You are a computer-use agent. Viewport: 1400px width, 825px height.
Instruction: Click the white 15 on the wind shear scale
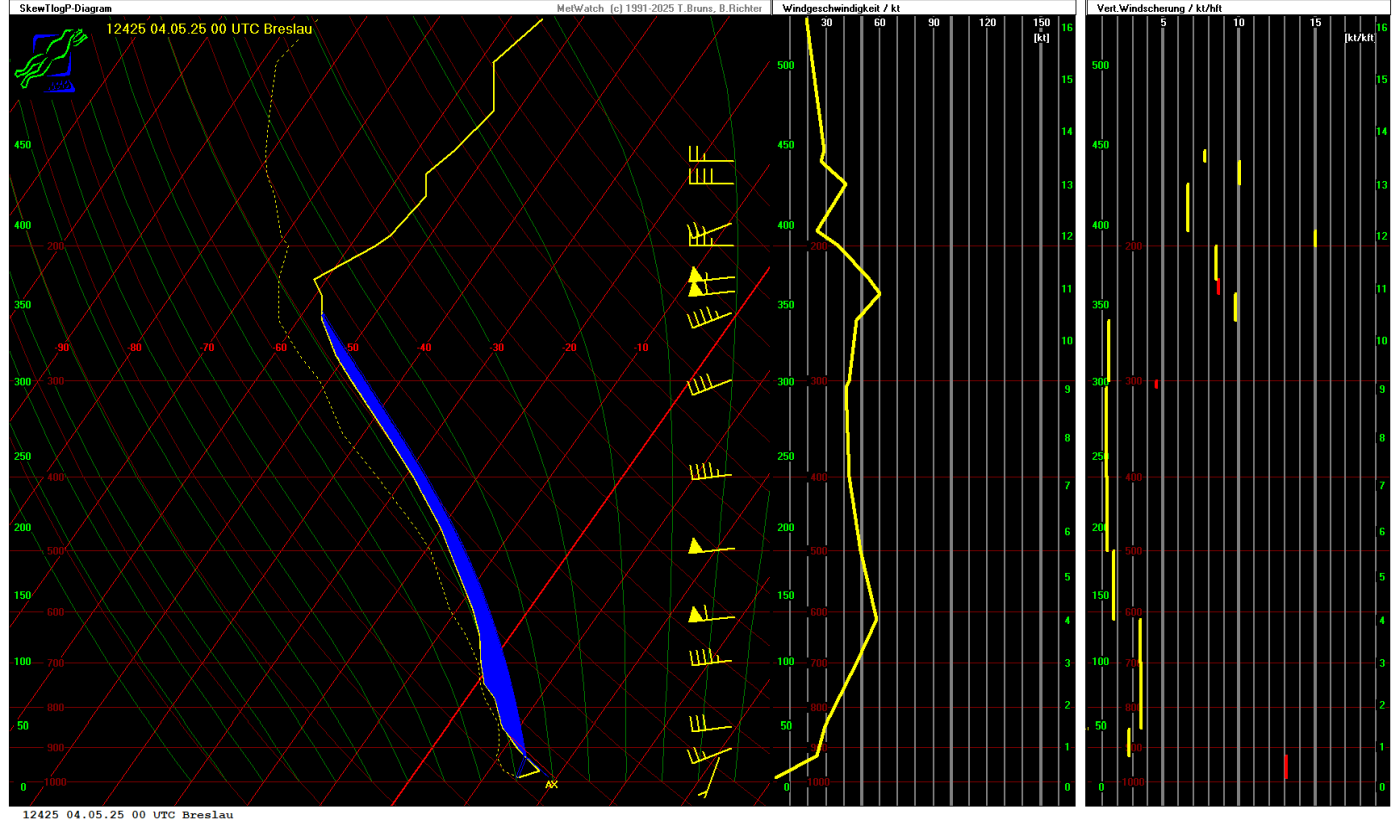[1315, 23]
